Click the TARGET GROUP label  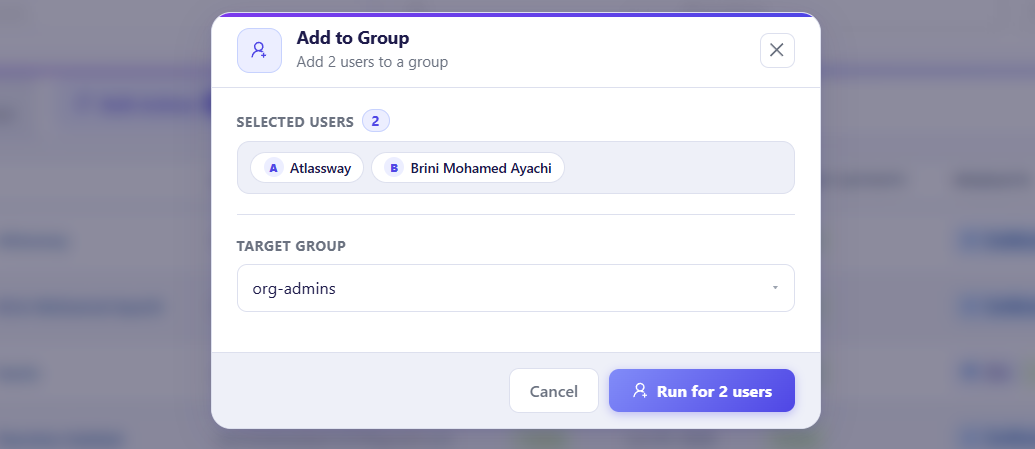coord(291,246)
